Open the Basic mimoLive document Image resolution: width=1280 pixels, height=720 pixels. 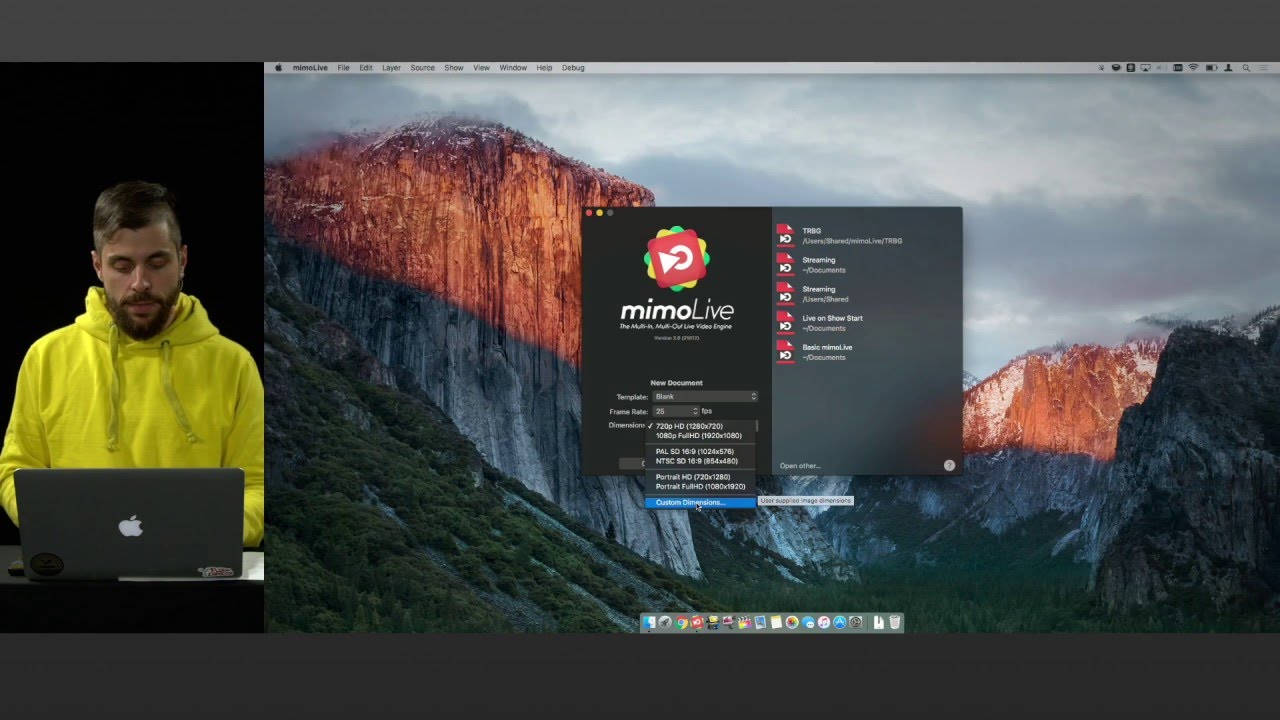pyautogui.click(x=815, y=351)
